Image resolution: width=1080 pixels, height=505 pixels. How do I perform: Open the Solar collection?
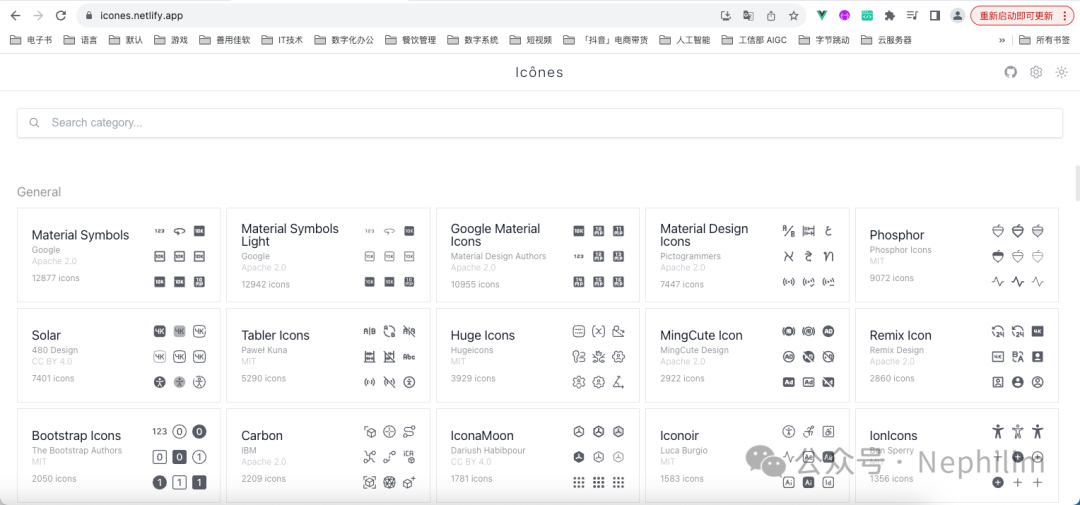point(118,355)
